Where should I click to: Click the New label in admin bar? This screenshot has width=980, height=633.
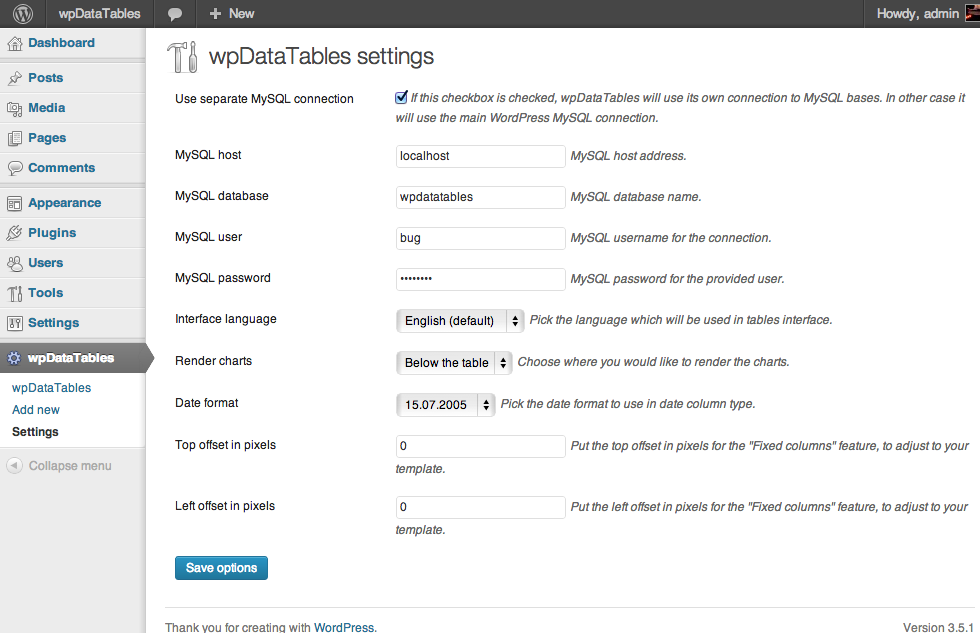(241, 14)
